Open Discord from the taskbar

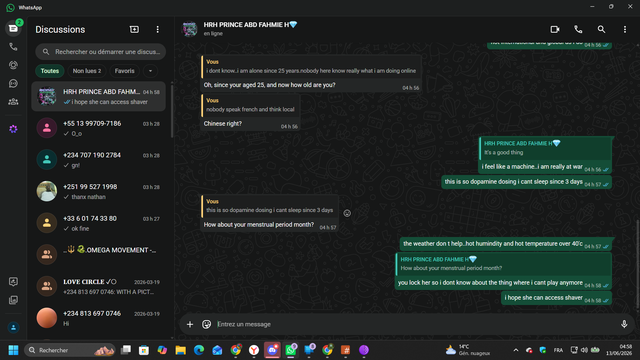tap(272, 350)
